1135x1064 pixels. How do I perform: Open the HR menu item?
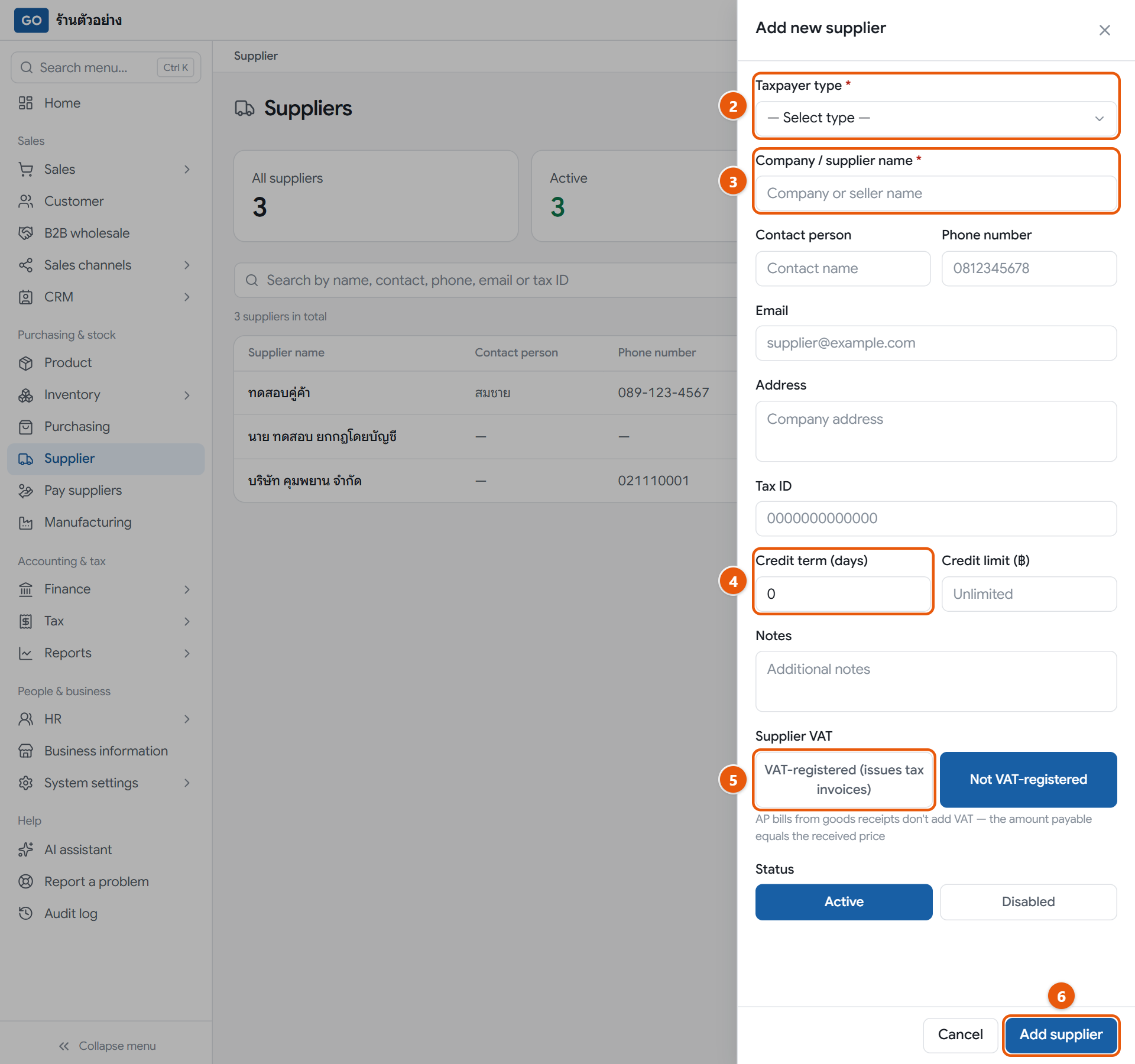106,719
